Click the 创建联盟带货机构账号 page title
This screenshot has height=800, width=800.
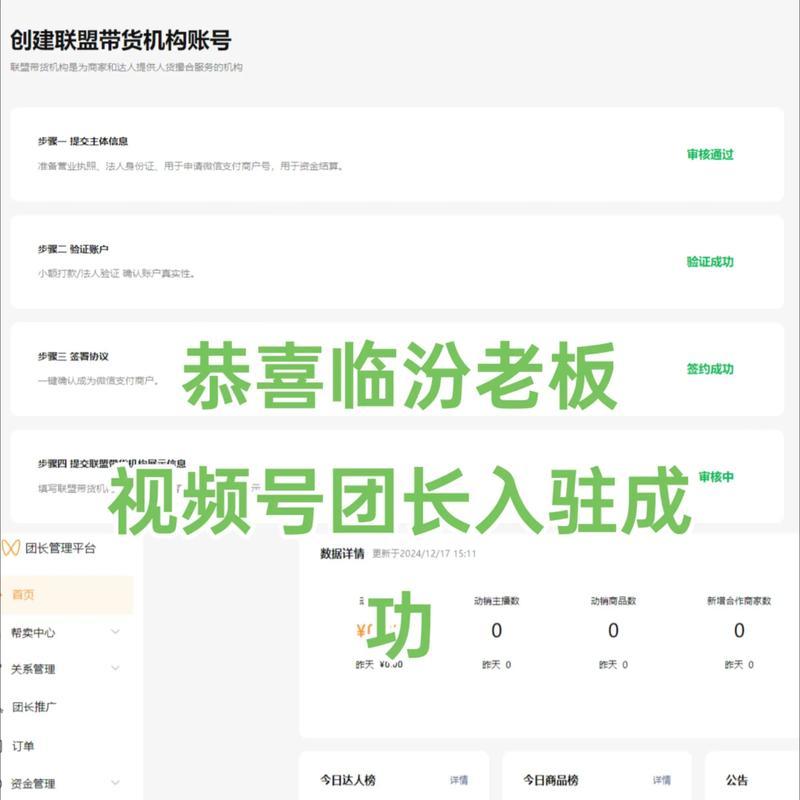click(x=121, y=40)
